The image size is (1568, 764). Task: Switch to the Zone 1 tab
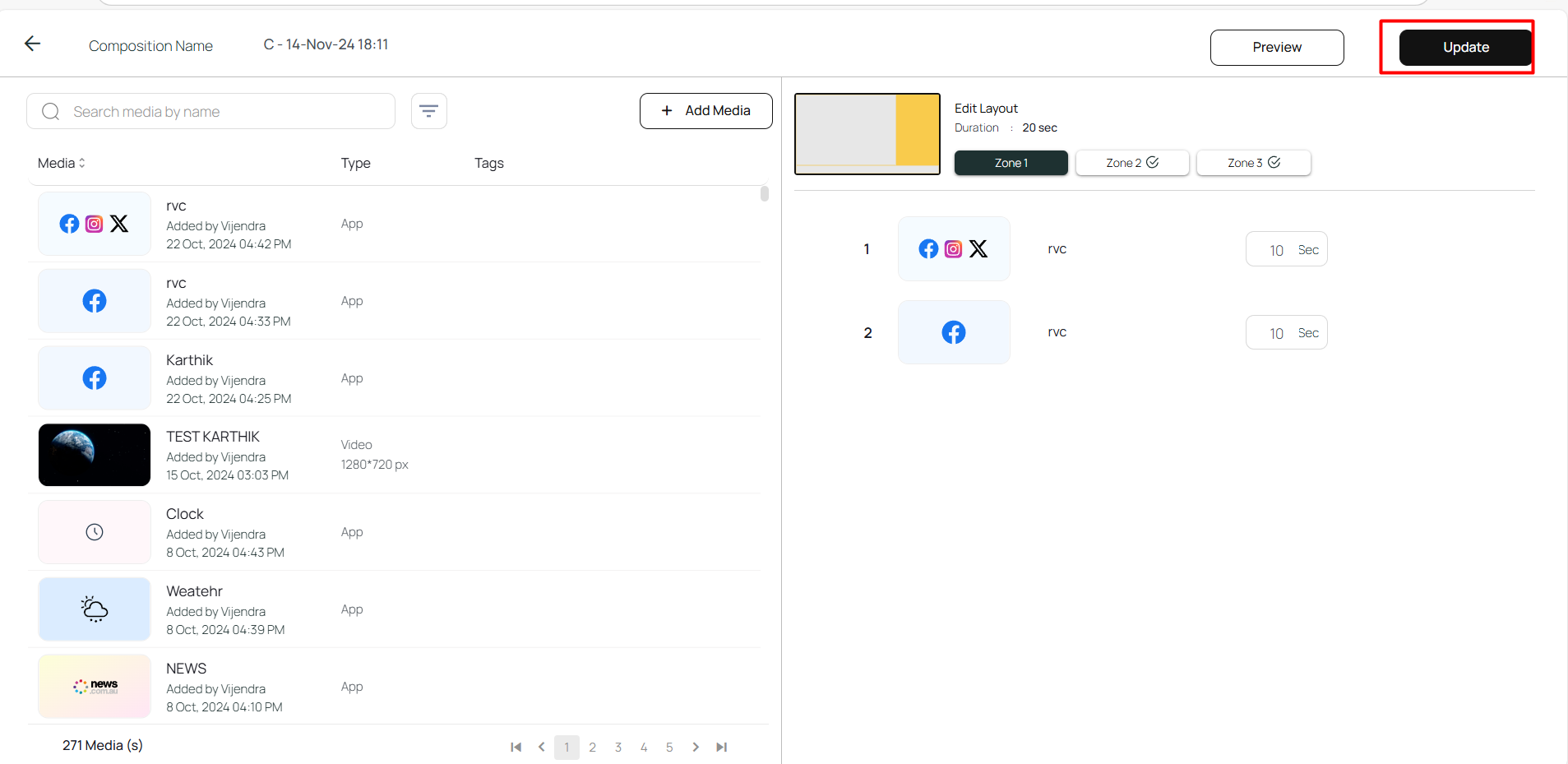coord(1011,163)
